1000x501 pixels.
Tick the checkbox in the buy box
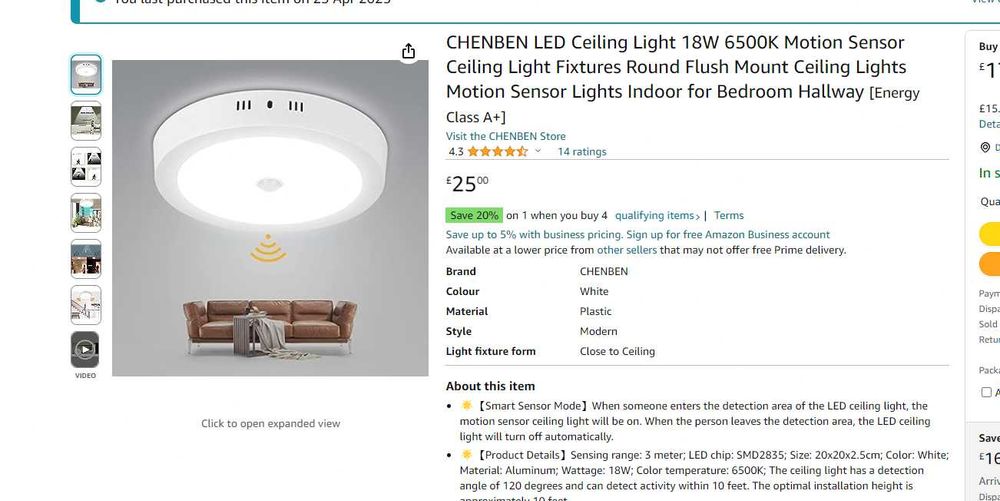[986, 392]
